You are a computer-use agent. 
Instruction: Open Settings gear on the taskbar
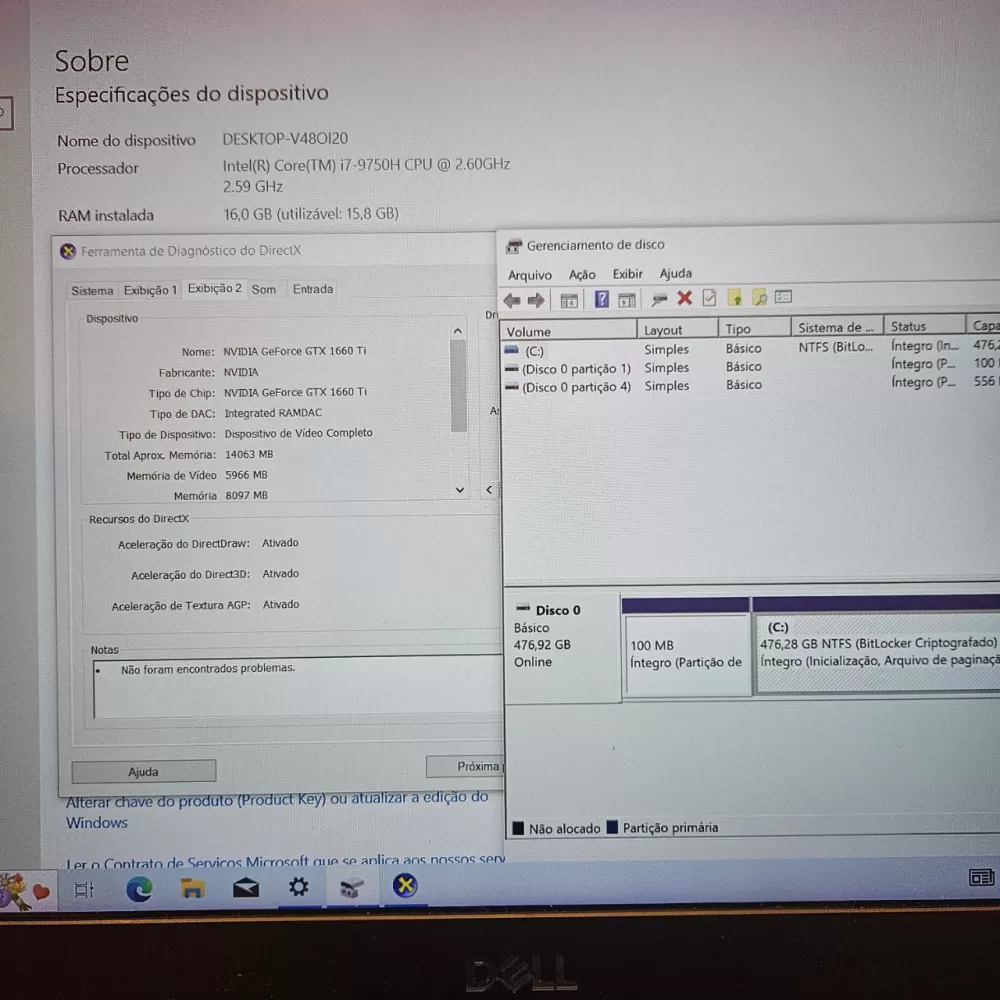tap(298, 886)
